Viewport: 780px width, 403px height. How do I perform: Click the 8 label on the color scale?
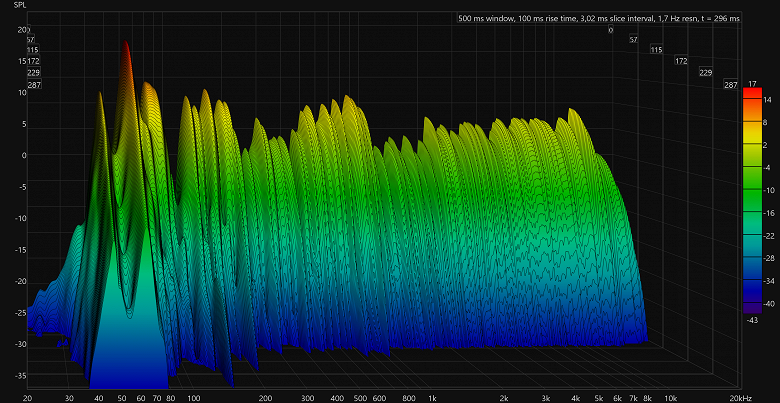[766, 122]
